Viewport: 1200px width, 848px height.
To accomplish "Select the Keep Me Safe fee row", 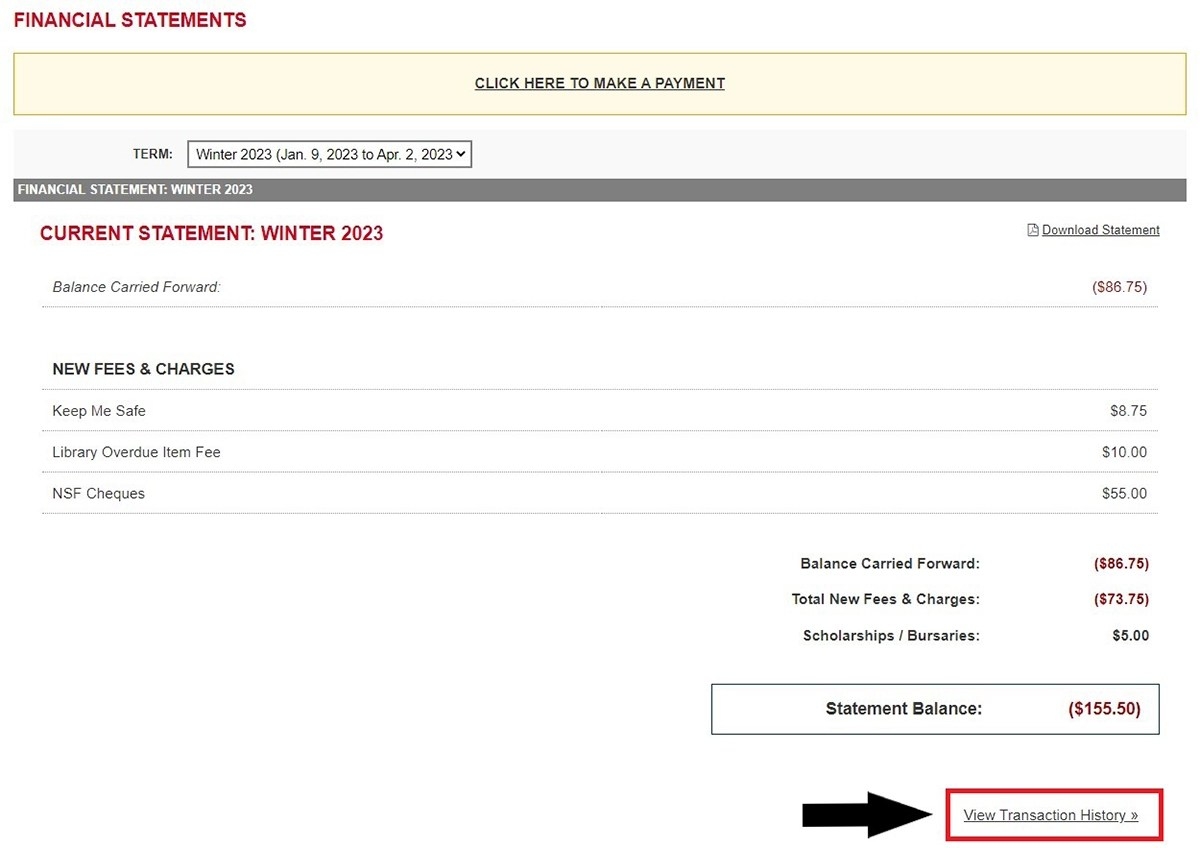I will point(99,410).
